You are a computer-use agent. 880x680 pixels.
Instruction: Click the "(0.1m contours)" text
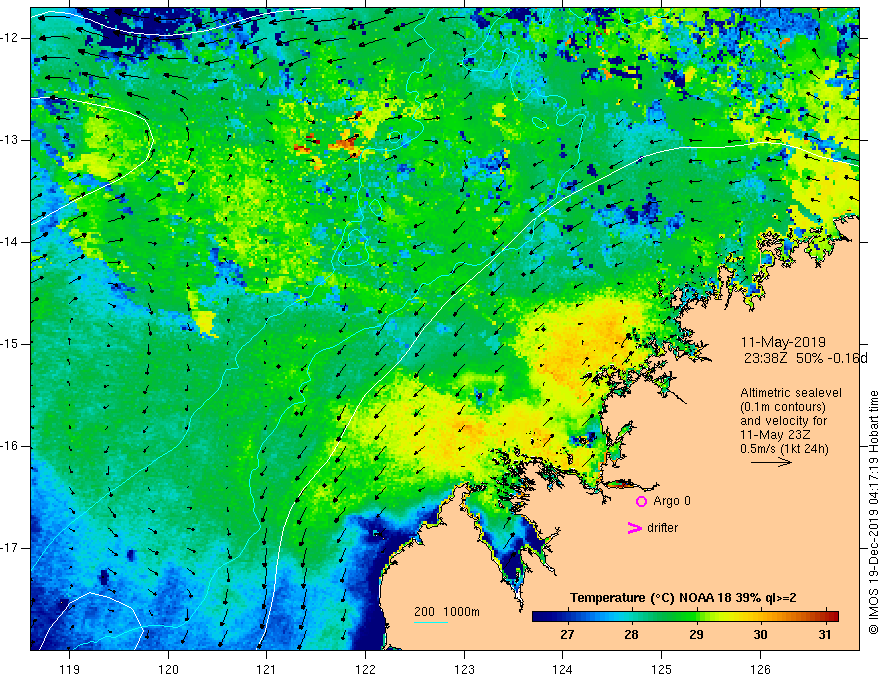[783, 407]
